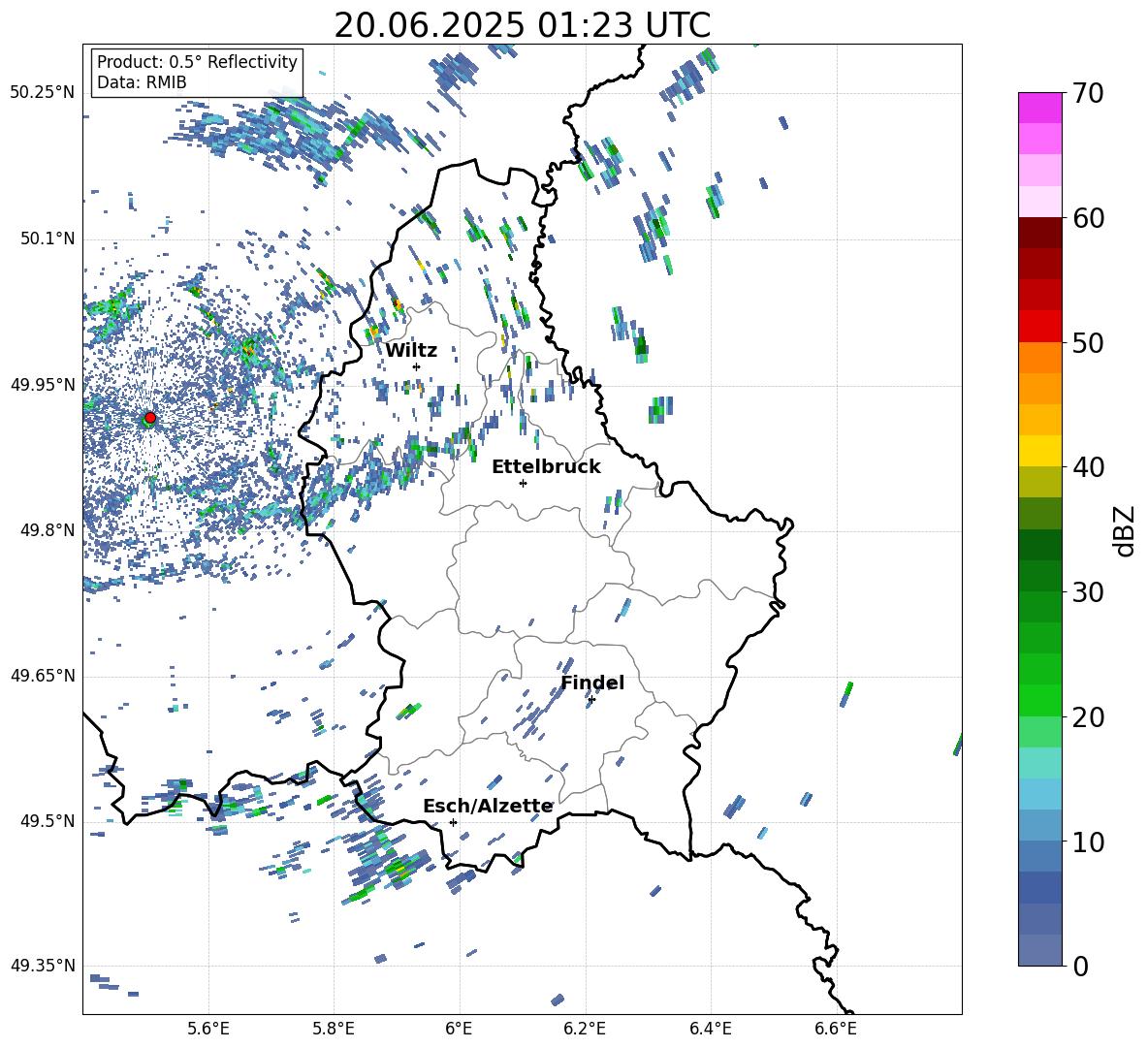Image resolution: width=1148 pixels, height=1048 pixels.
Task: Click the 6.2°E longitude axis label
Action: point(585,1029)
